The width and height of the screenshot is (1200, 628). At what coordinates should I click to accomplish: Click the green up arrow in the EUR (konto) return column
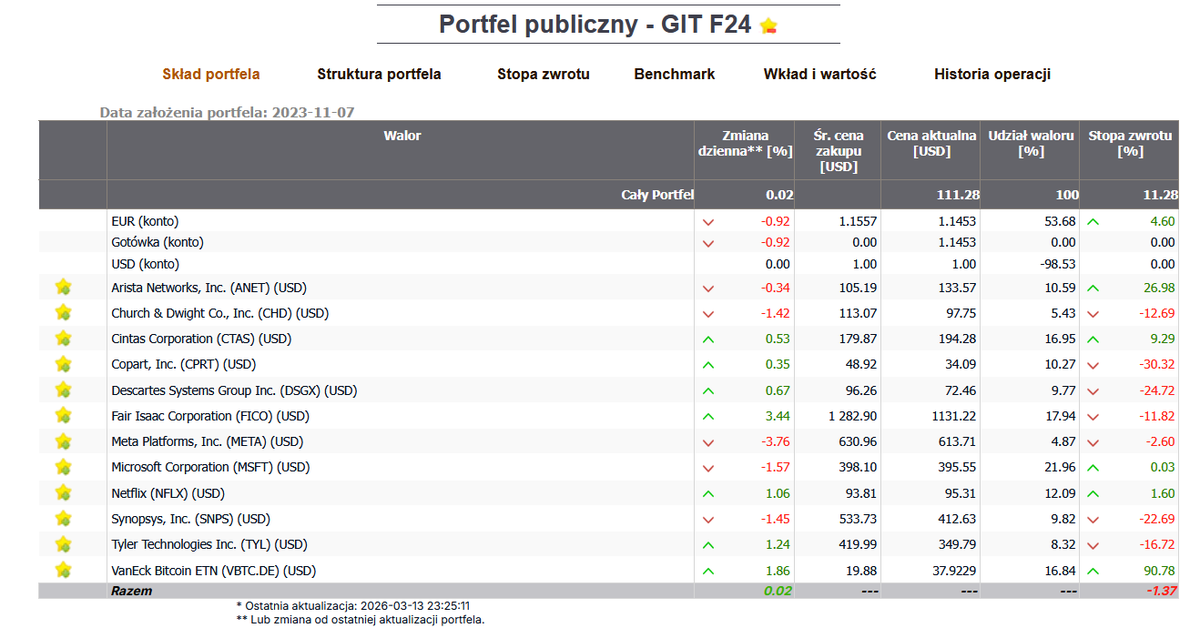click(1093, 222)
